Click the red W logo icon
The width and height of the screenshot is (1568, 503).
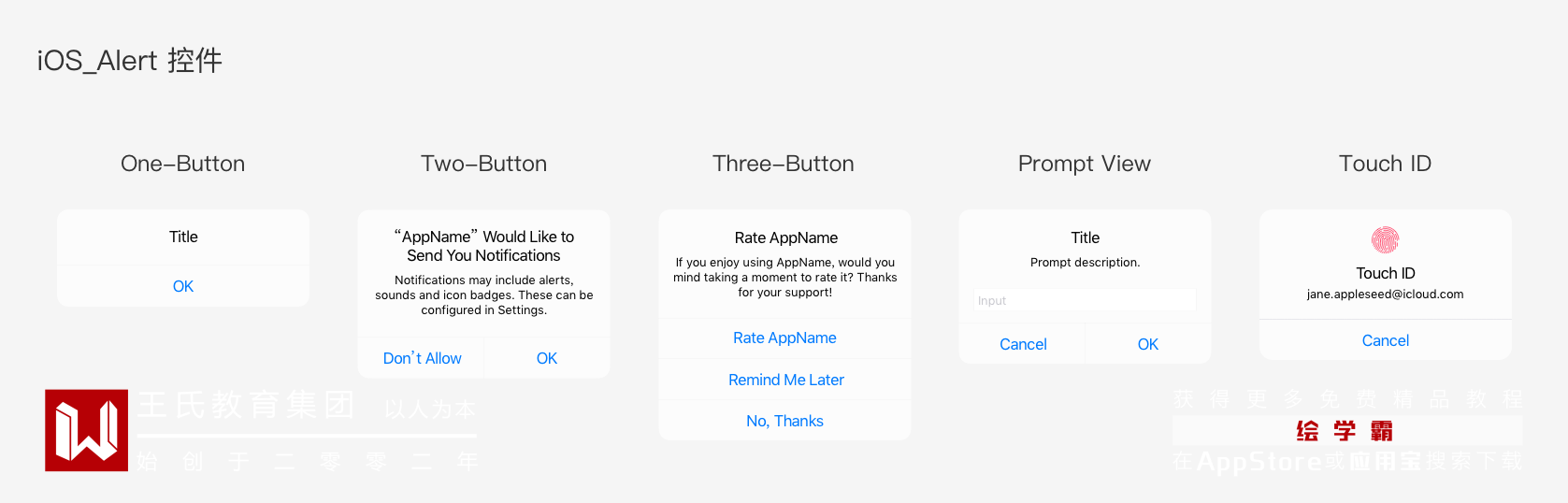point(86,430)
